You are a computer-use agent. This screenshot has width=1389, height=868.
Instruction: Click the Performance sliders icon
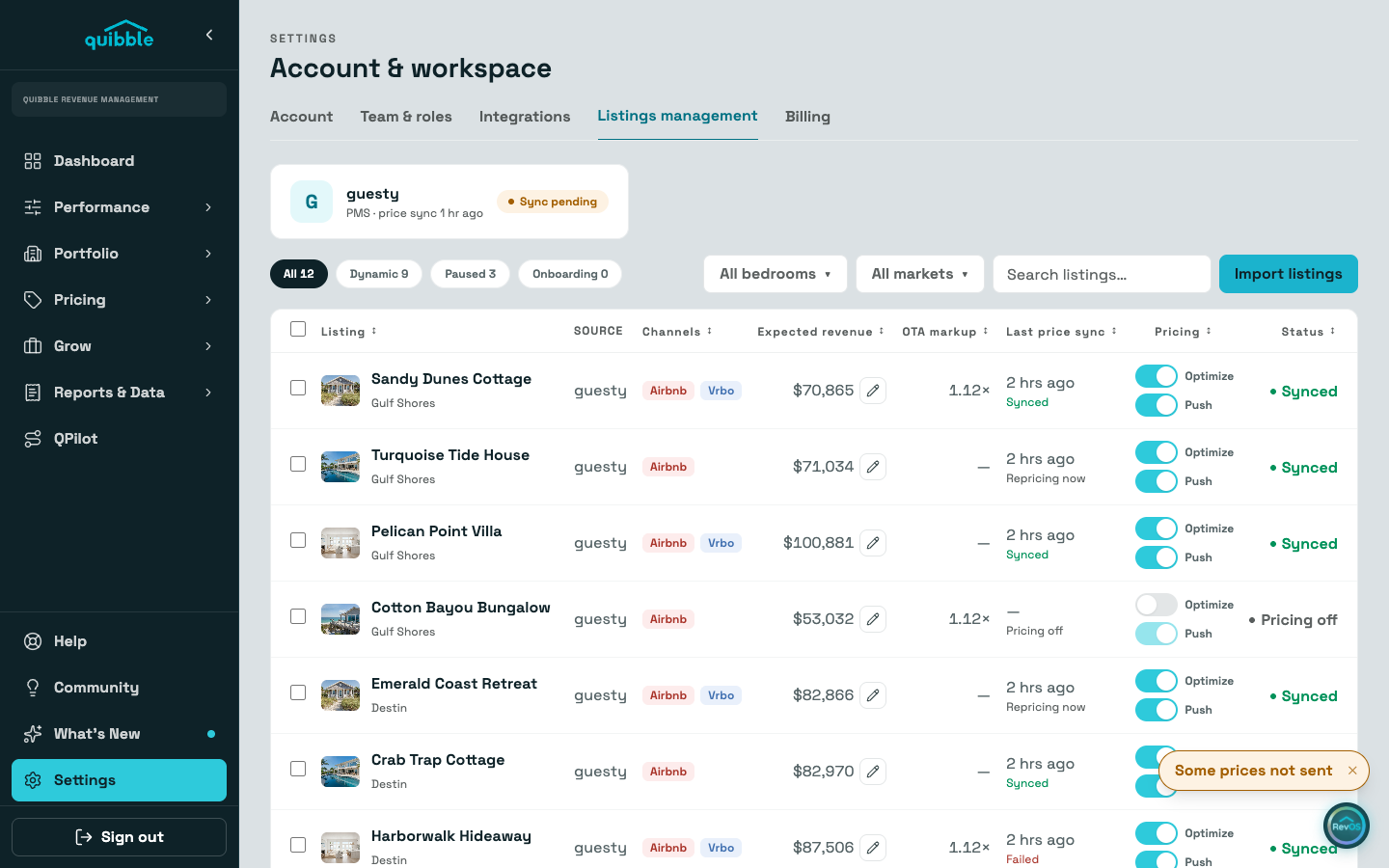pyautogui.click(x=33, y=207)
